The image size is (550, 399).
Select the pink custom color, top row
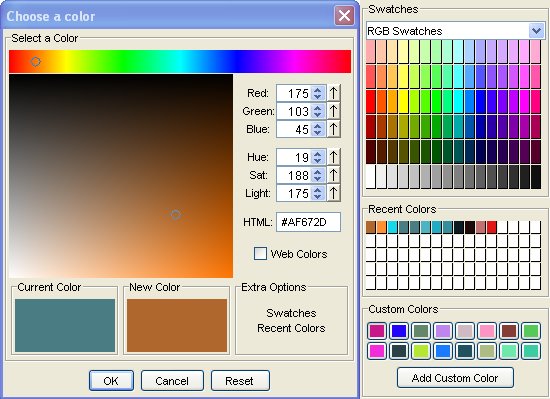487,331
